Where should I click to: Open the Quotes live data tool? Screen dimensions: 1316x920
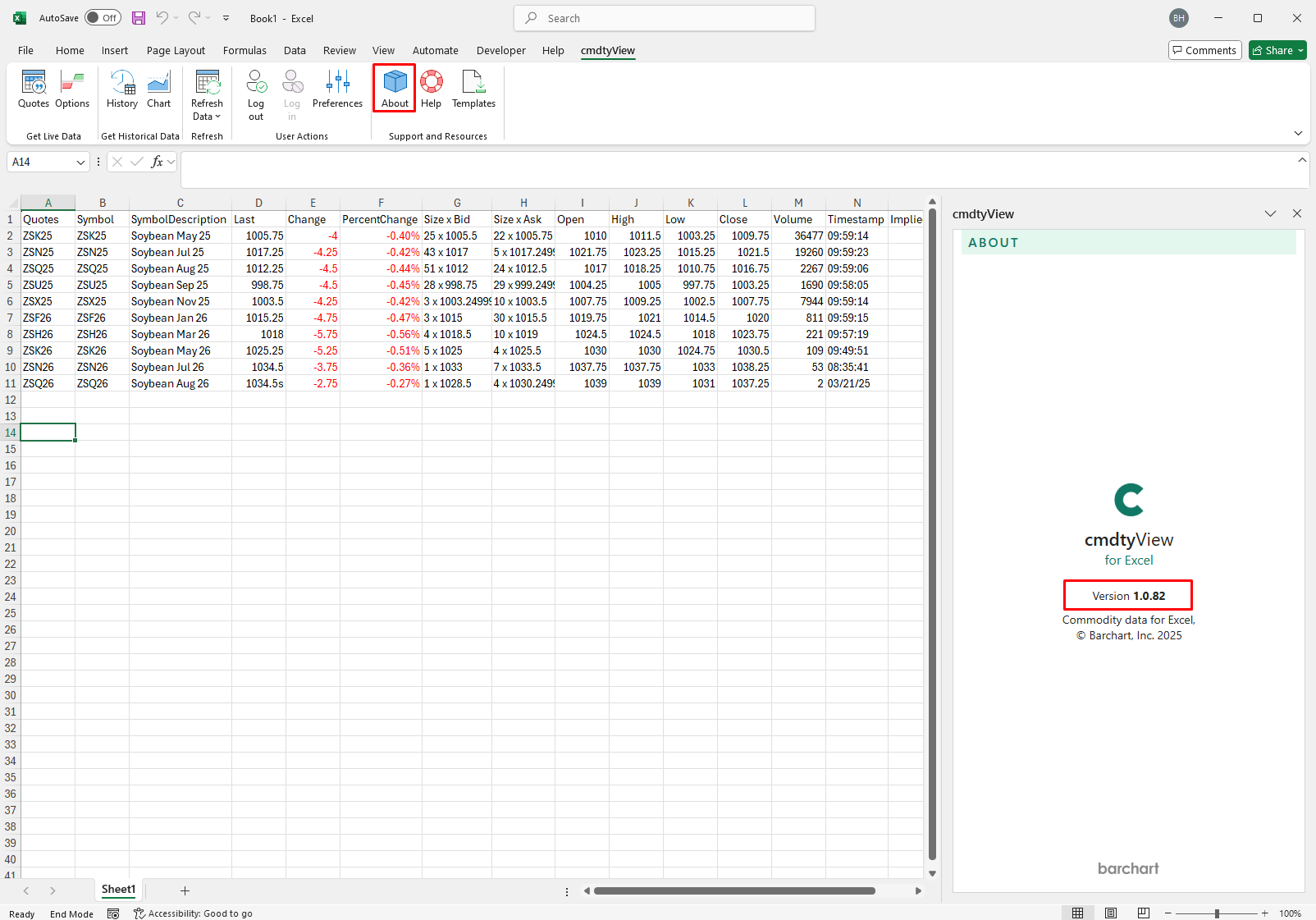coord(34,89)
